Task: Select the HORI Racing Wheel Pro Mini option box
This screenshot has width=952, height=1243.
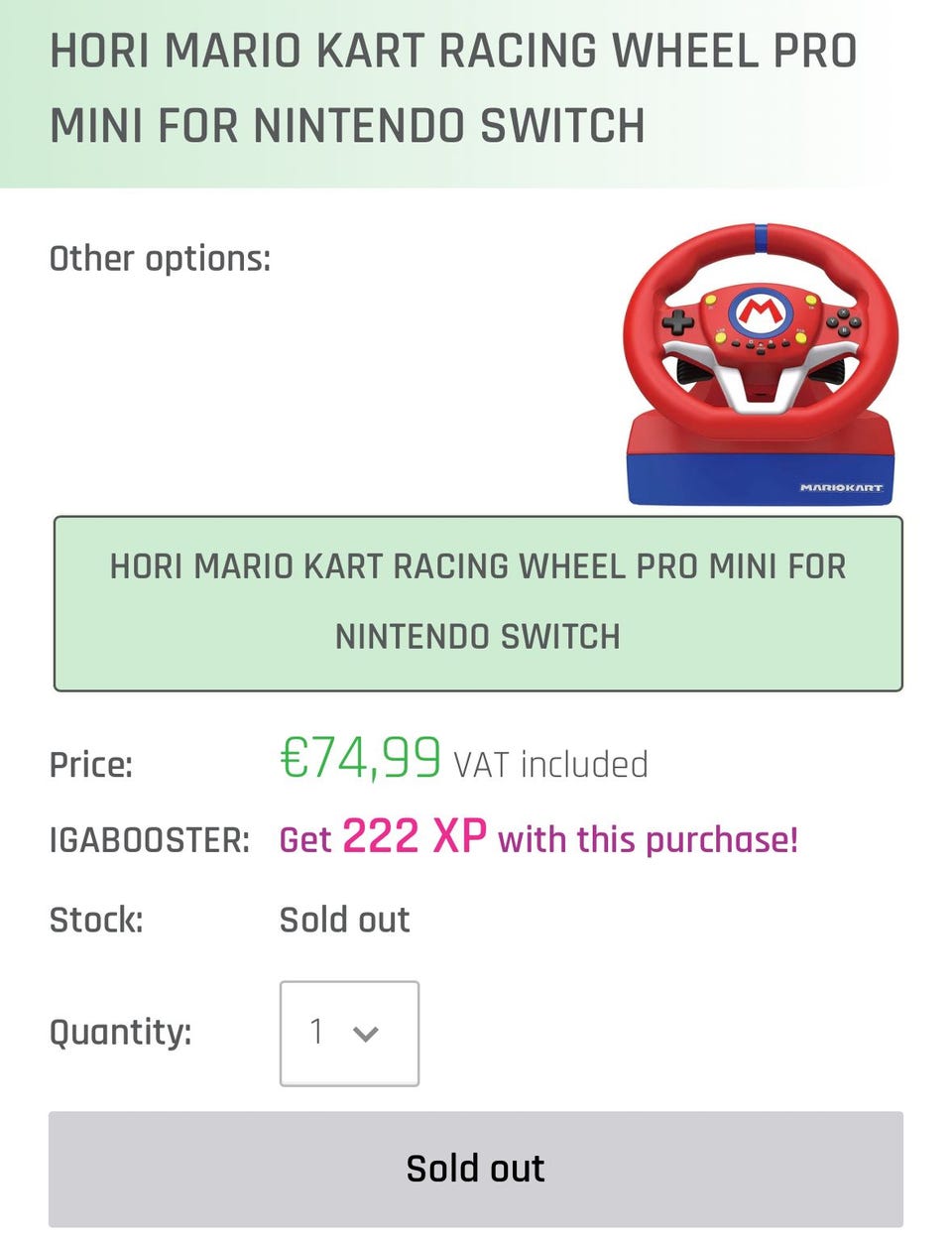Action: click(477, 602)
